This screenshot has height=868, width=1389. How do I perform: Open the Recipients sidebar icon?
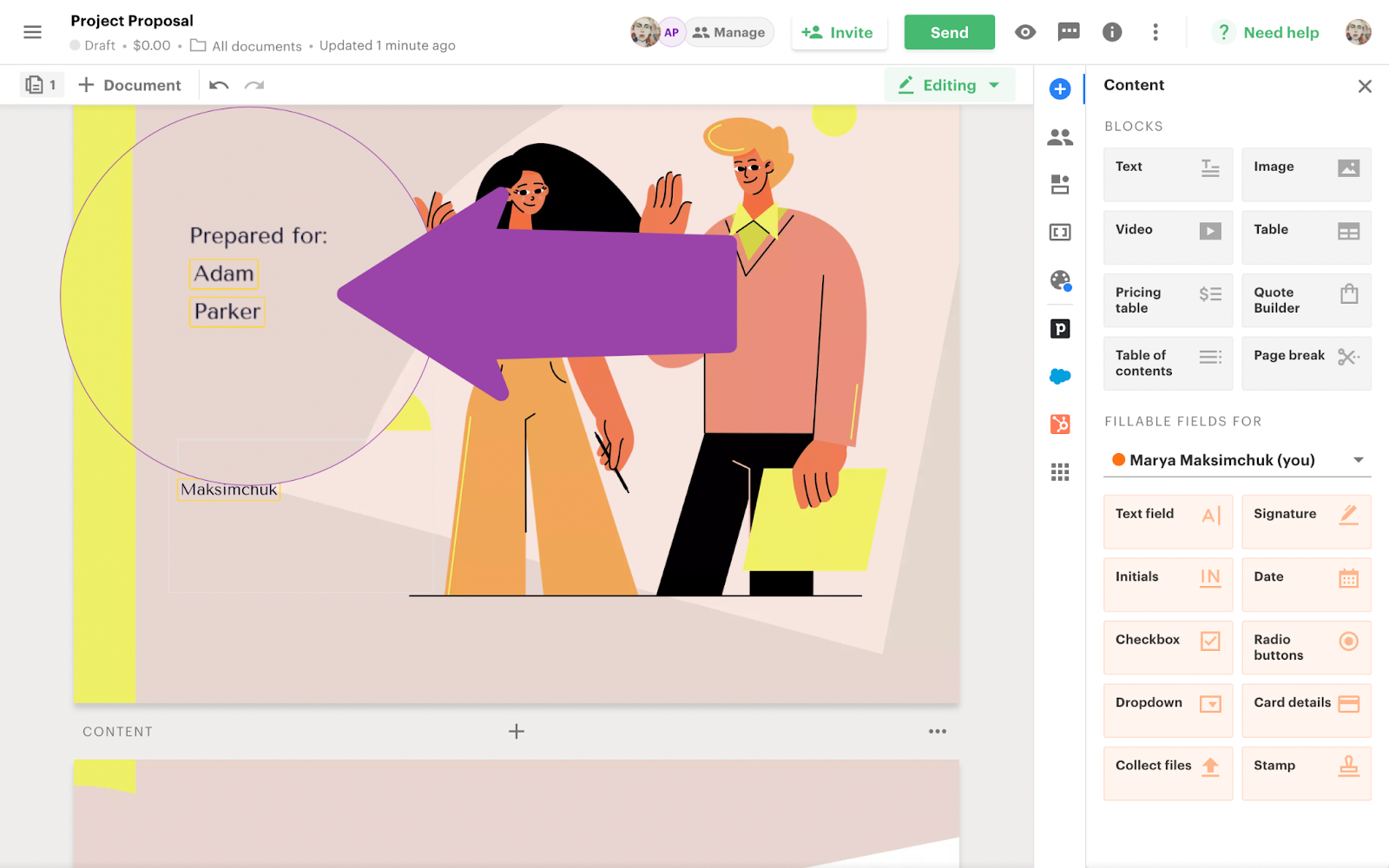coord(1060,137)
